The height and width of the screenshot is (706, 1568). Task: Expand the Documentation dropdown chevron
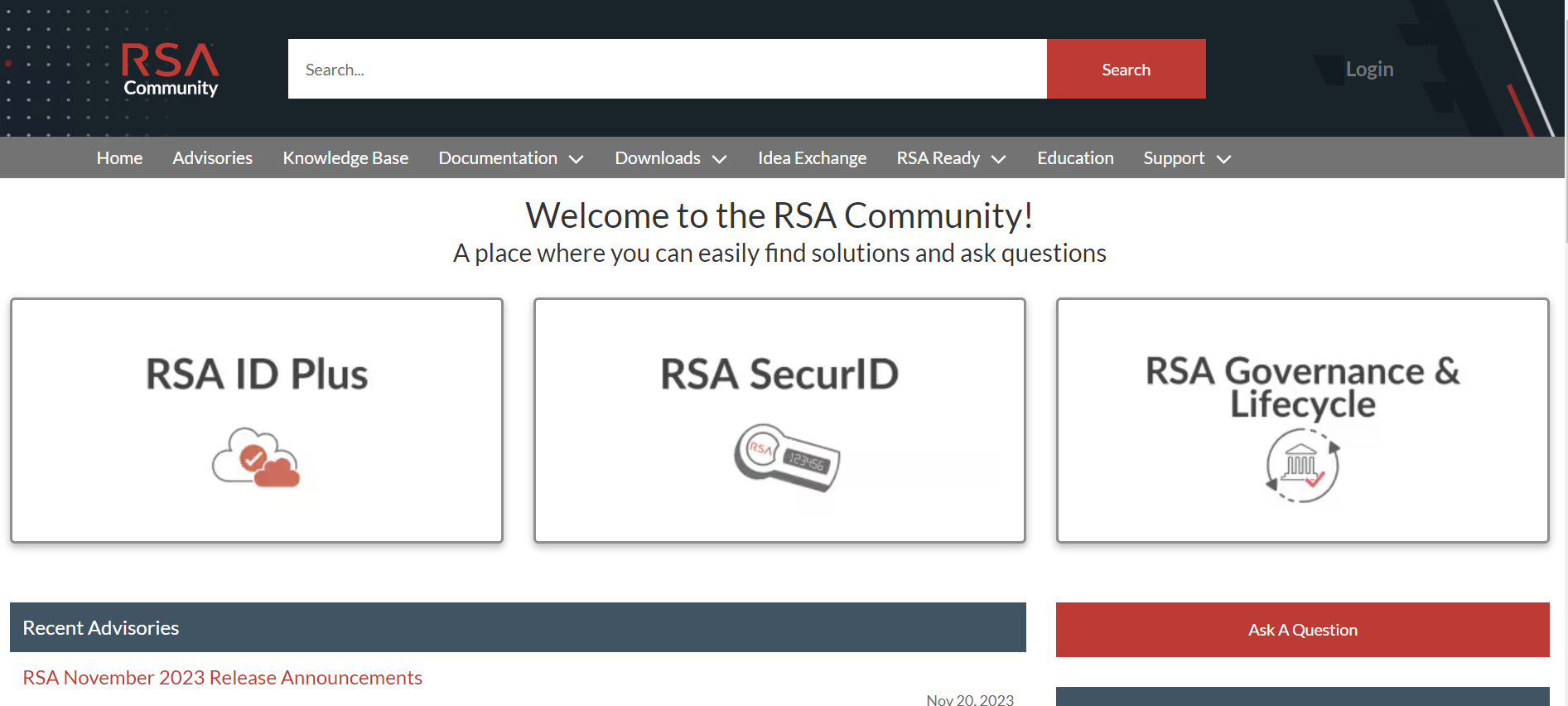[x=577, y=159]
